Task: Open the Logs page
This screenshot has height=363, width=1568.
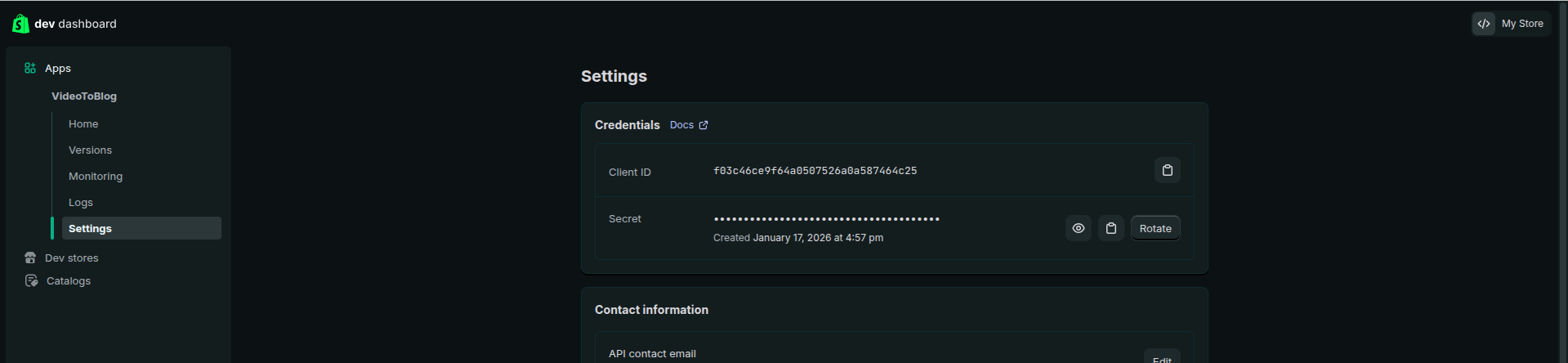Action: (81, 202)
